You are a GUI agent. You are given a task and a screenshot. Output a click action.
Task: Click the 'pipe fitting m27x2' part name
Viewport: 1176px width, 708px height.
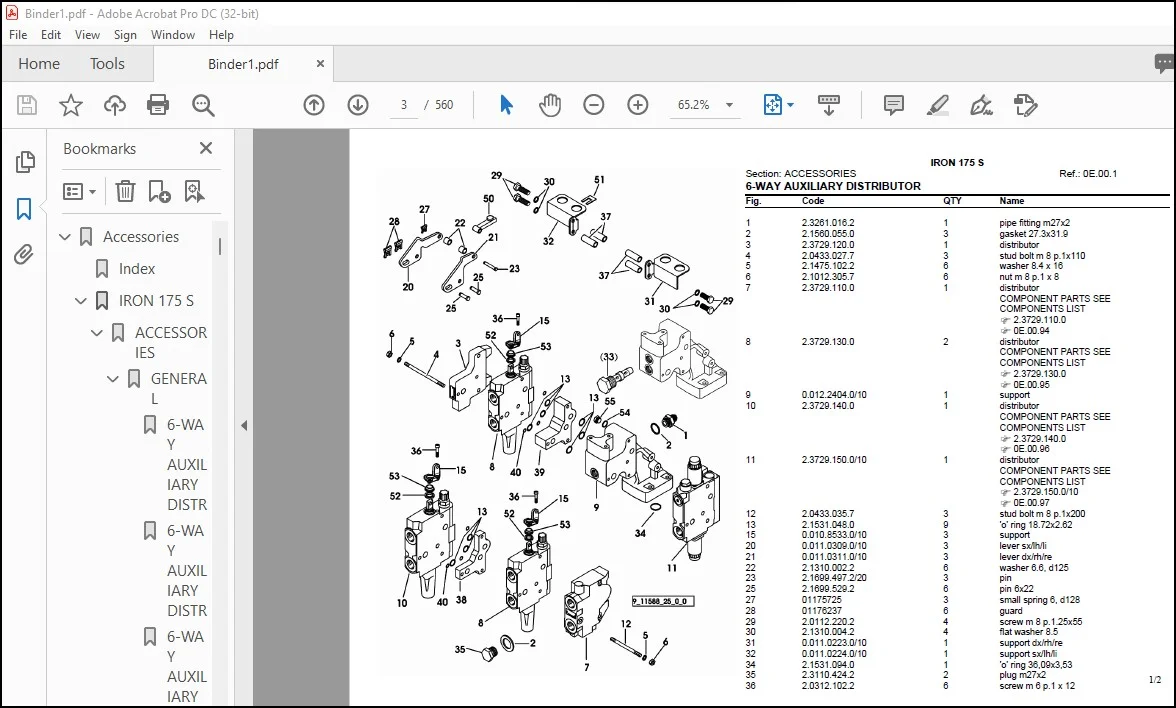coord(1034,223)
